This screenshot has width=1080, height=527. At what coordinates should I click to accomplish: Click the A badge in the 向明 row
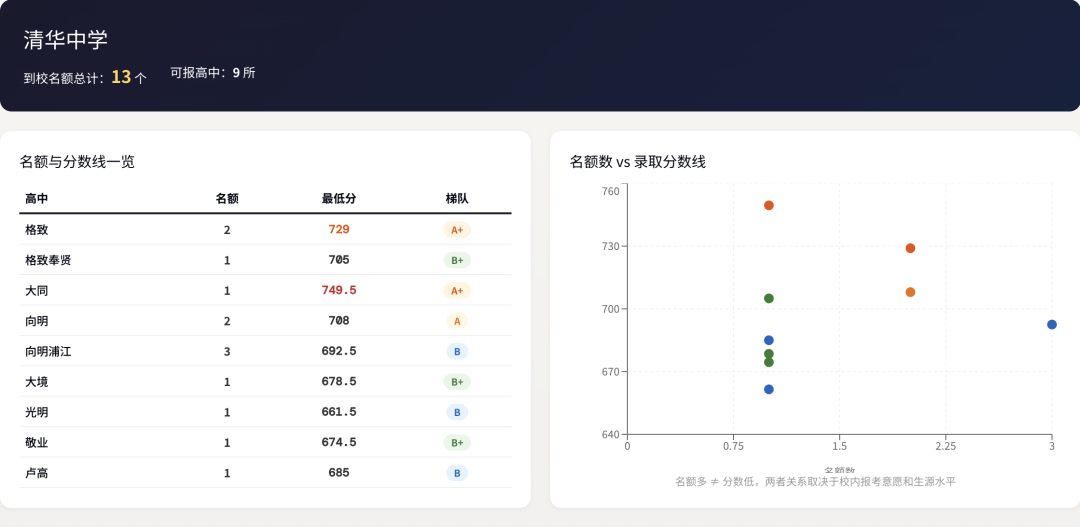pos(457,321)
